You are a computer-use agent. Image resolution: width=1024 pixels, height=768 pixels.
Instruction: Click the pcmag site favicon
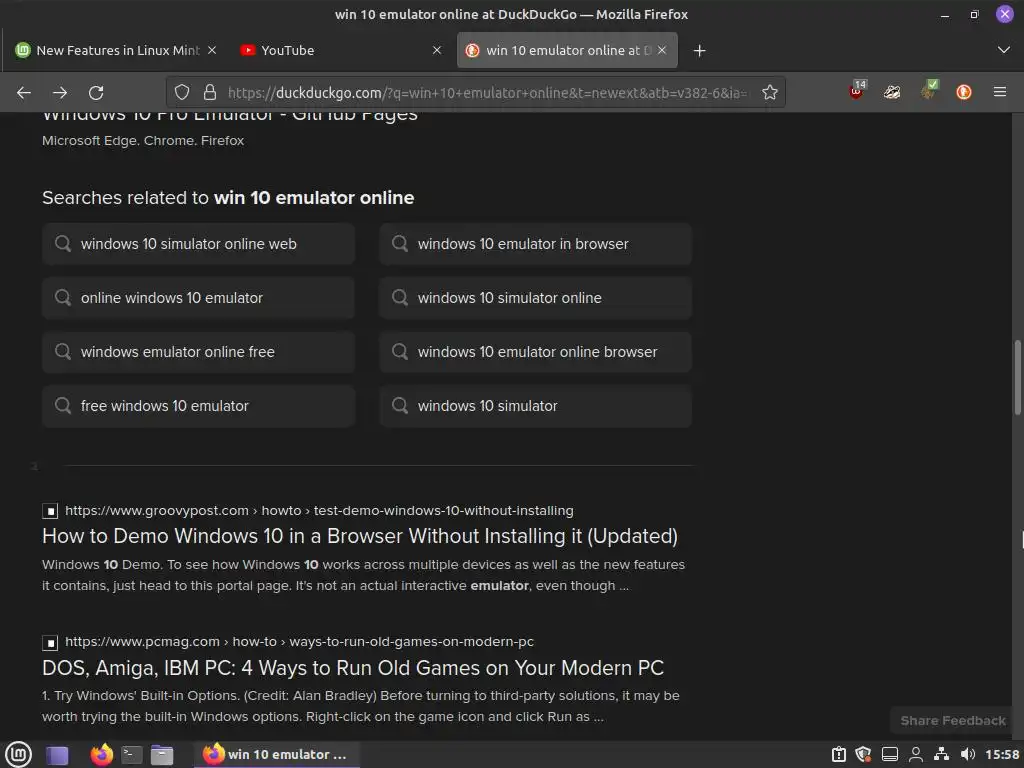click(50, 643)
